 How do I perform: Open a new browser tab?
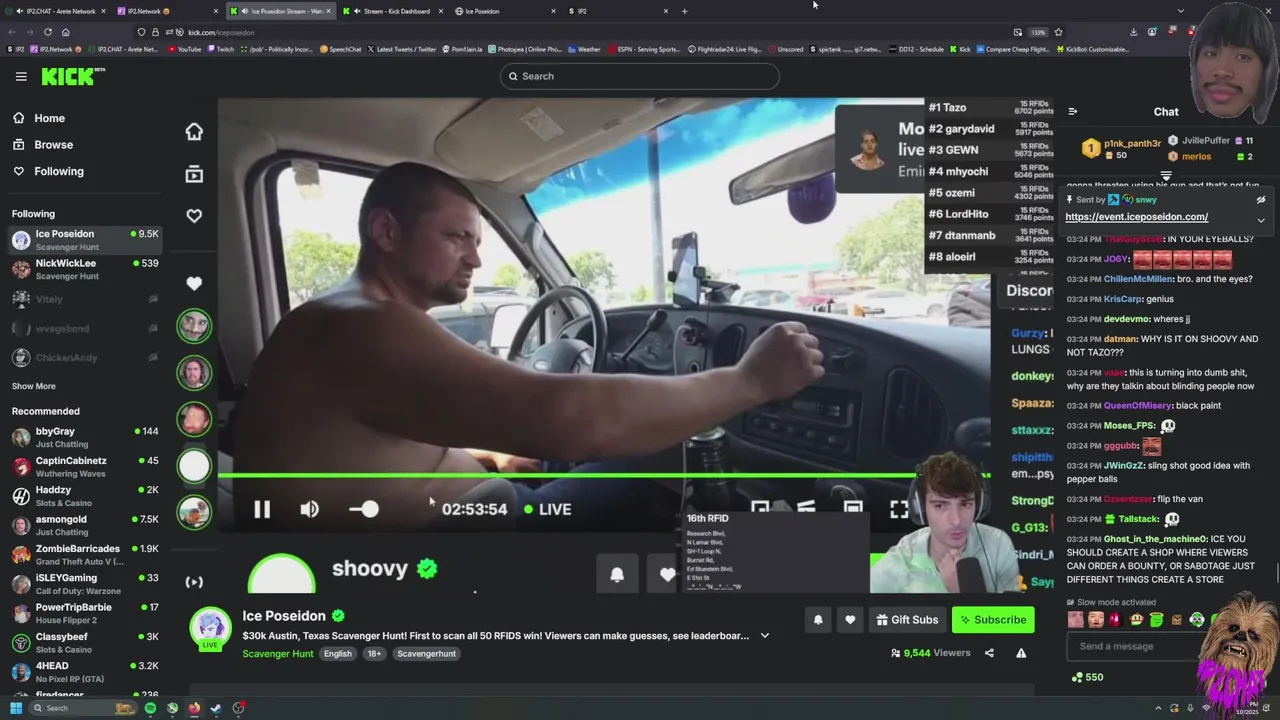(x=684, y=11)
